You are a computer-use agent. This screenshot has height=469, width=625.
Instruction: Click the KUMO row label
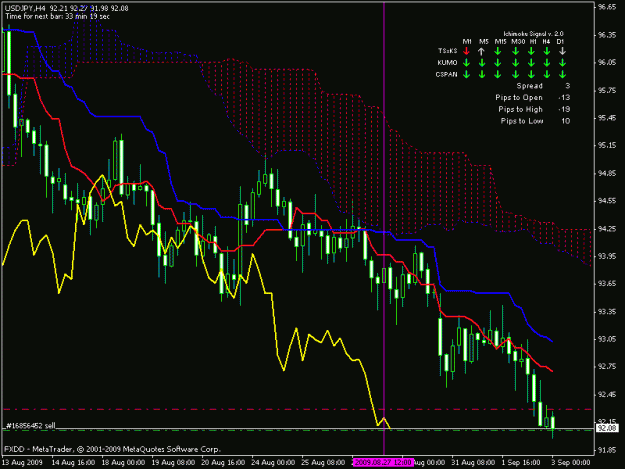447,63
